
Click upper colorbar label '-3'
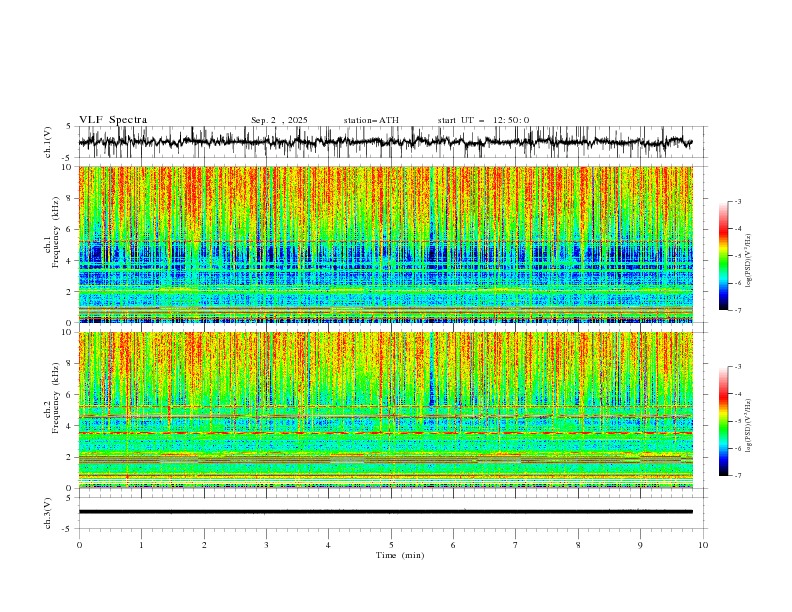point(737,201)
